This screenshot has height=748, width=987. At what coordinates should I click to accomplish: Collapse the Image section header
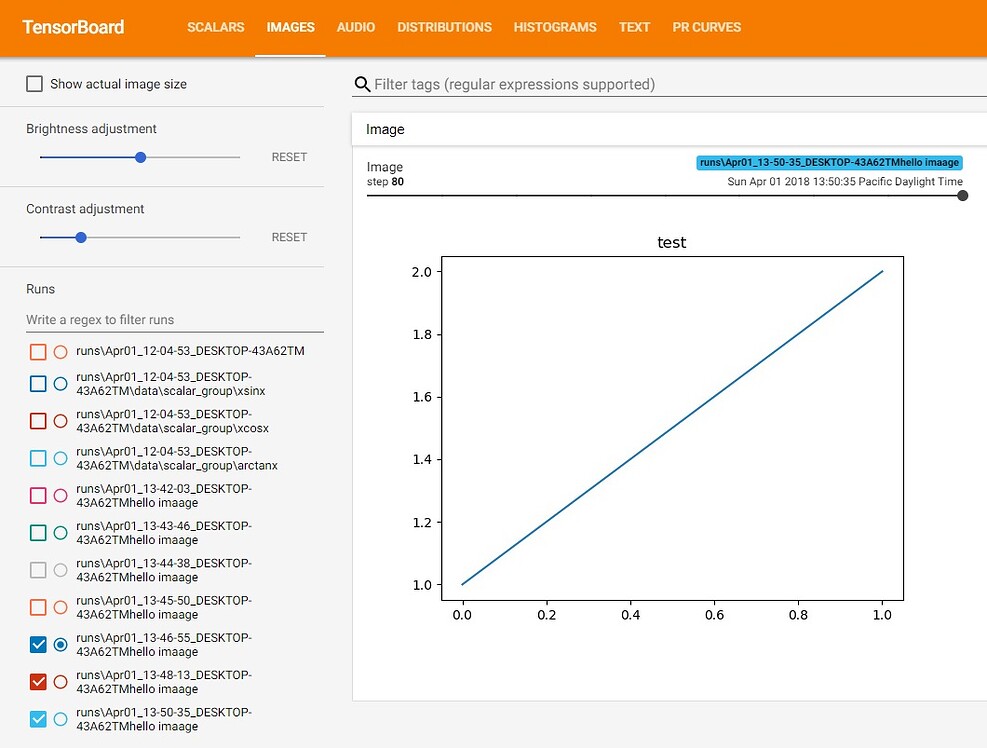coord(385,129)
